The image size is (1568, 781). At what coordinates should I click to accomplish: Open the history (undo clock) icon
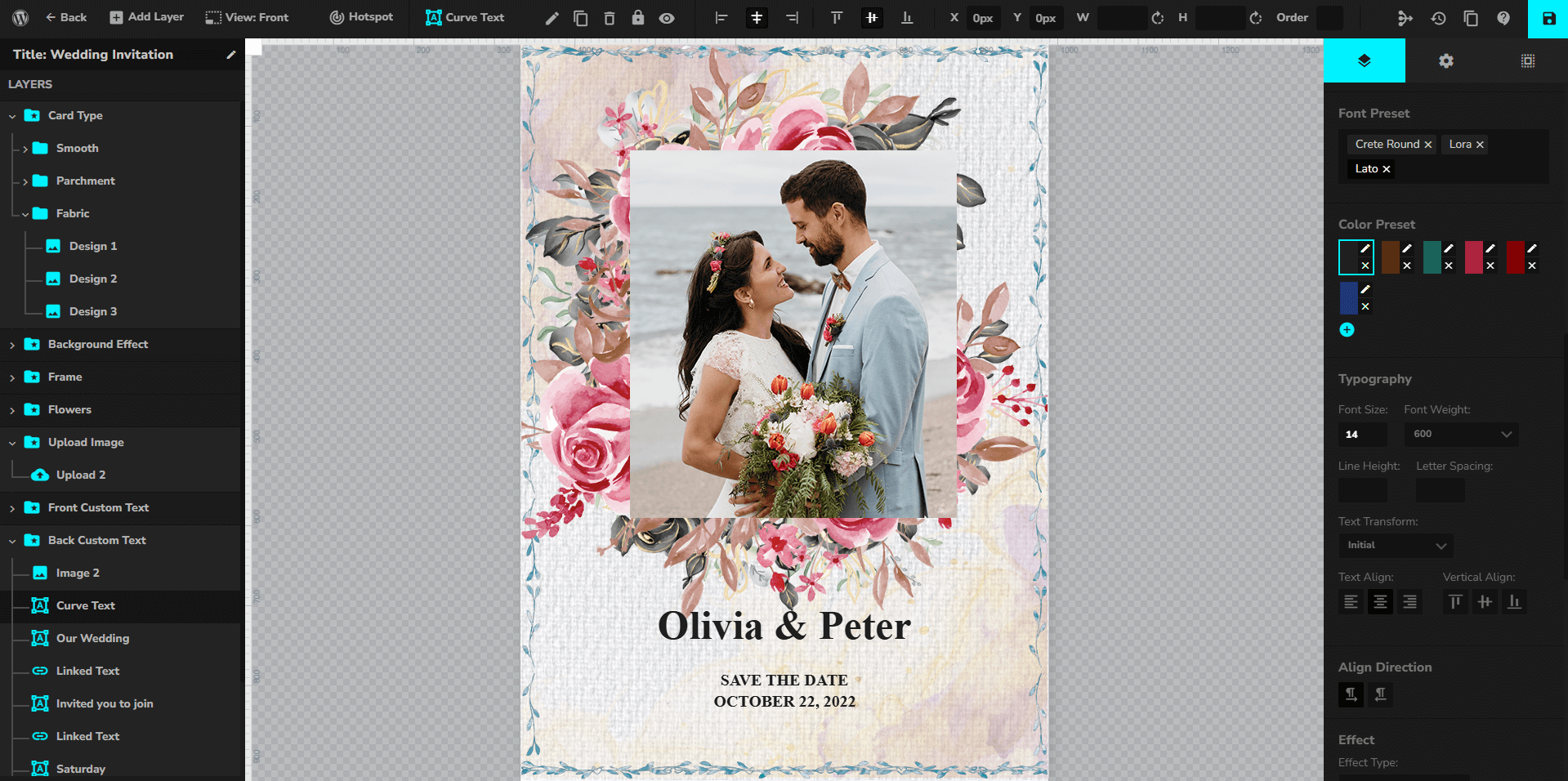point(1438,18)
